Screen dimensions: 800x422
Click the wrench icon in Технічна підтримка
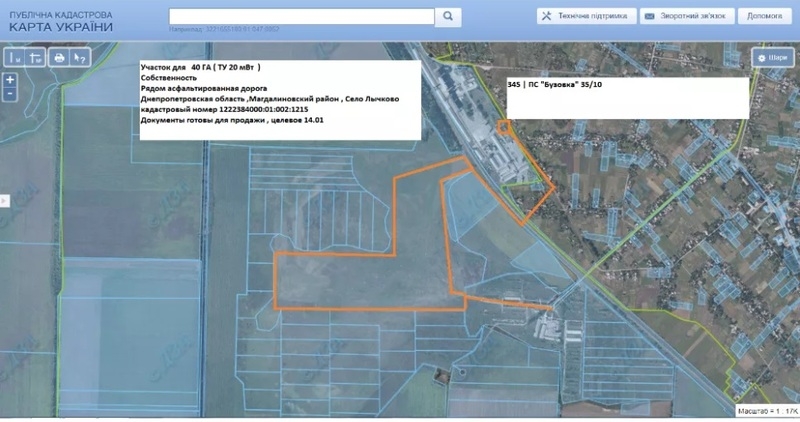[x=547, y=16]
